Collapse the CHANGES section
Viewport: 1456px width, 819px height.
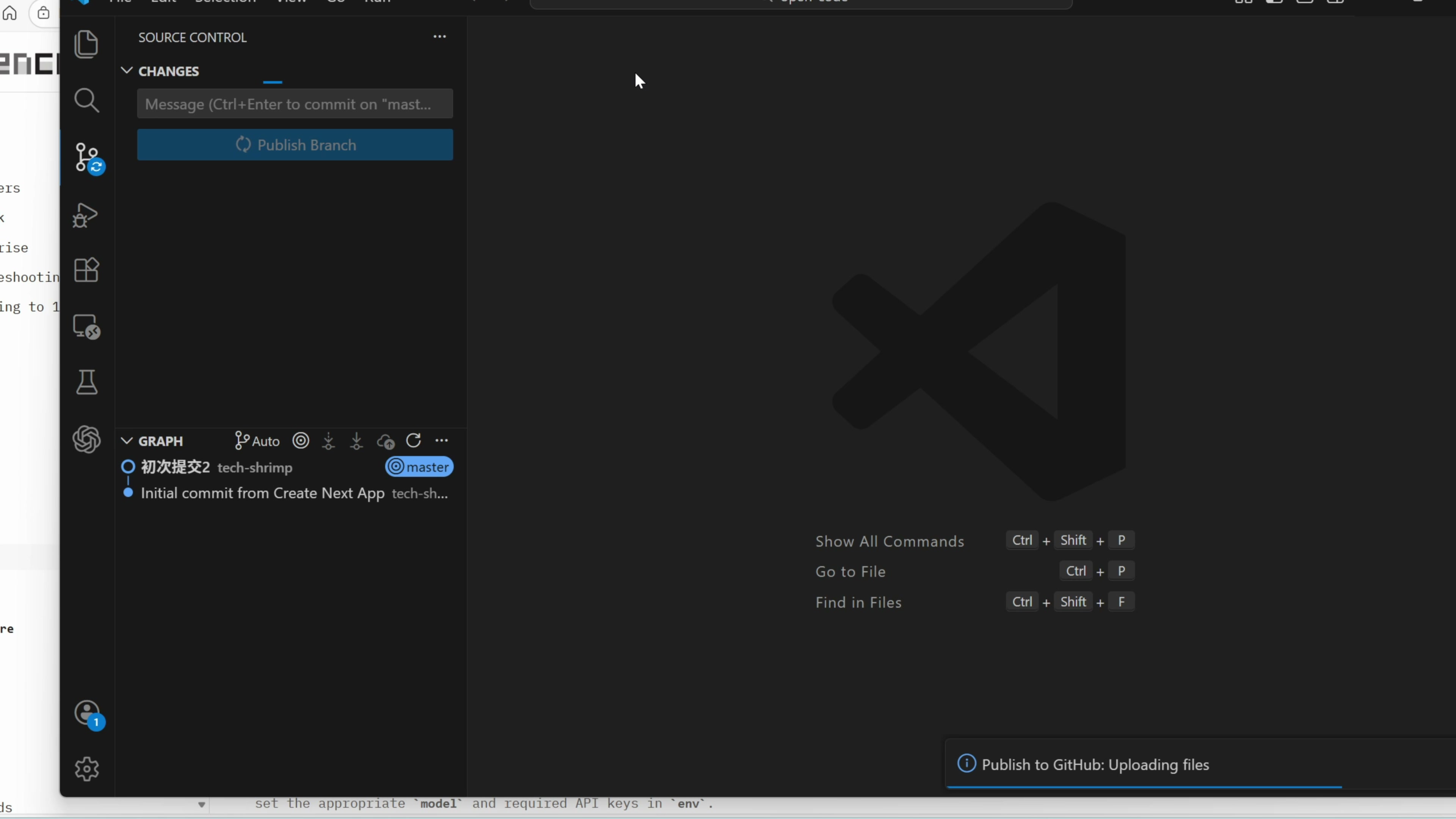(x=127, y=71)
